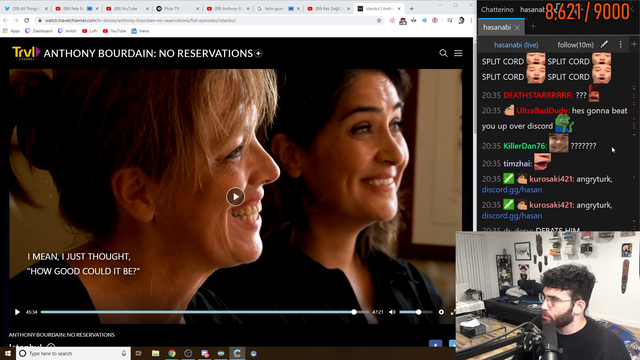Image resolution: width=640 pixels, height=360 pixels.
Task: Open the Apps bookmarks shortcut
Action: [x=11, y=31]
